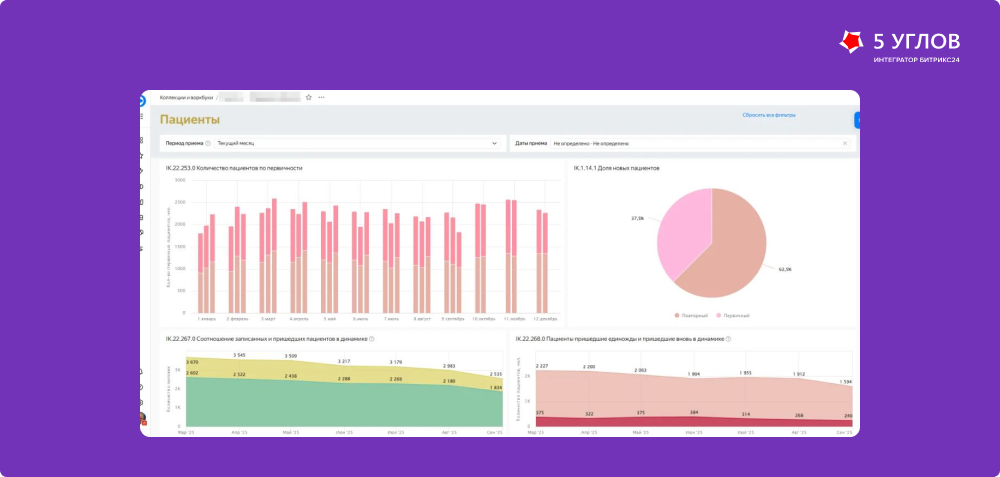This screenshot has width=1000, height=477.
Task: Open user avatar at sidebar bottom
Action: (142, 418)
